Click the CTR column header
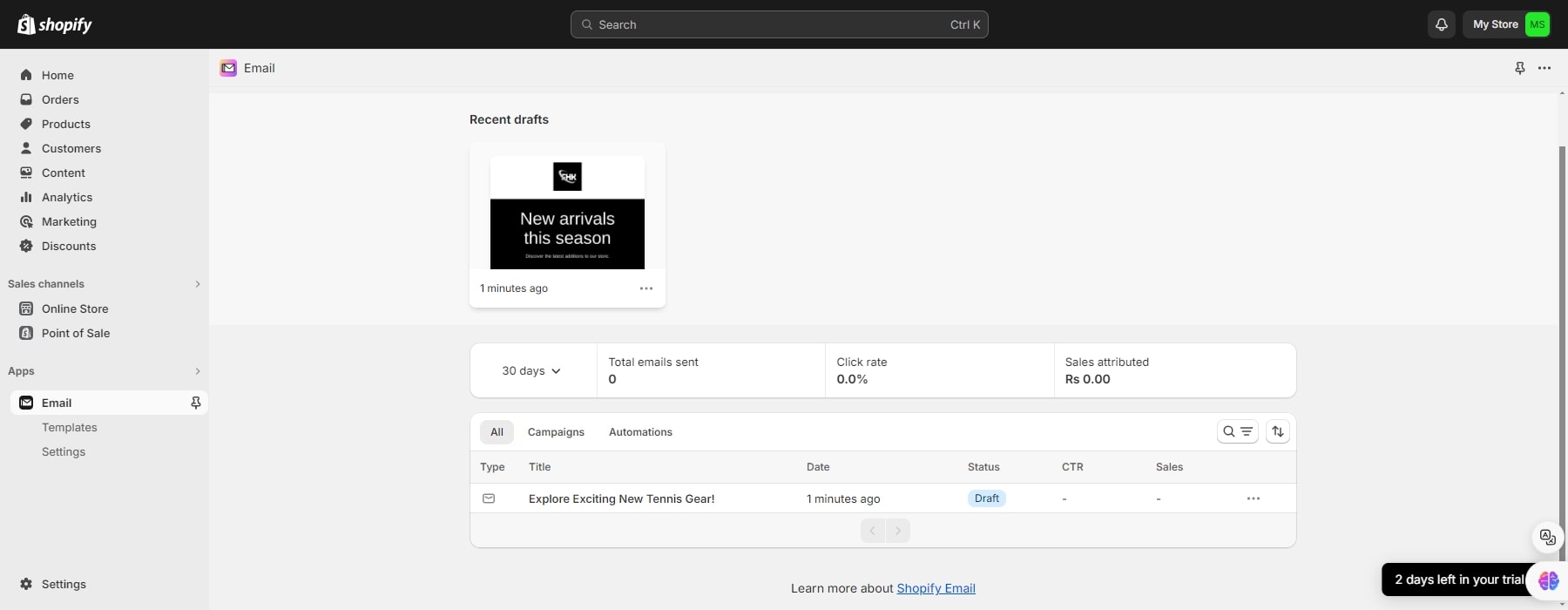This screenshot has height=610, width=1568. click(1072, 467)
